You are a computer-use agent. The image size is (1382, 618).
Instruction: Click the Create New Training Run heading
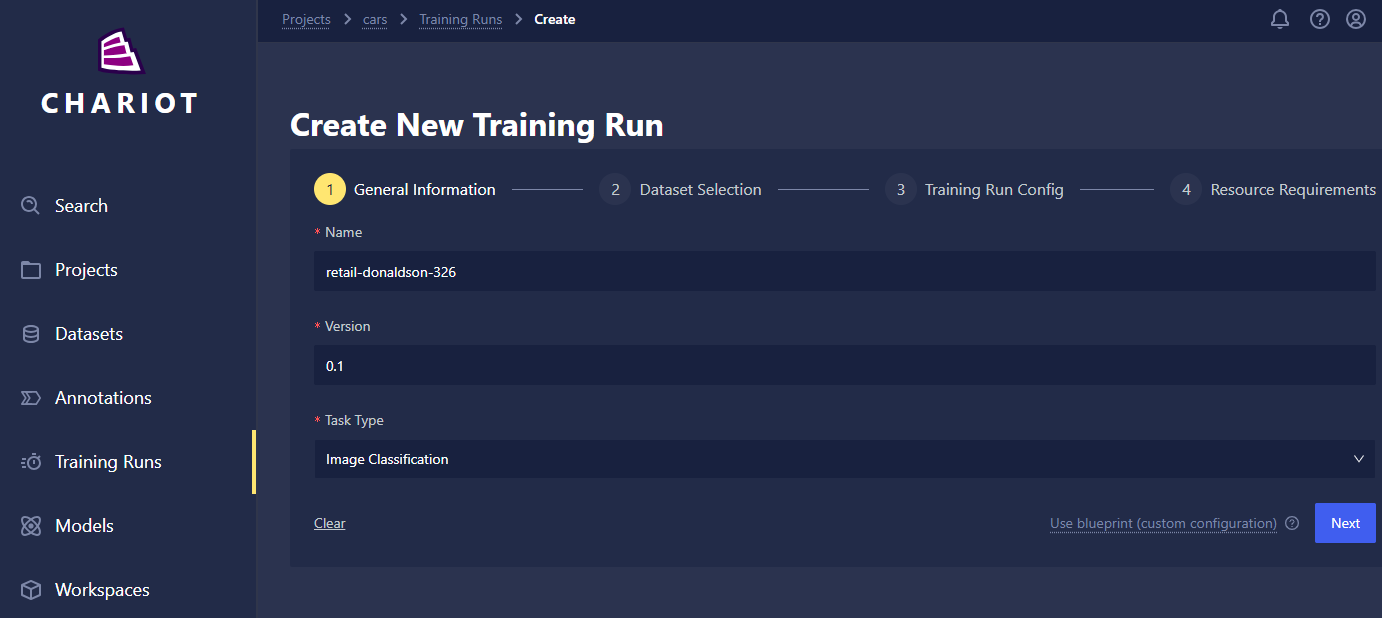pyautogui.click(x=477, y=125)
